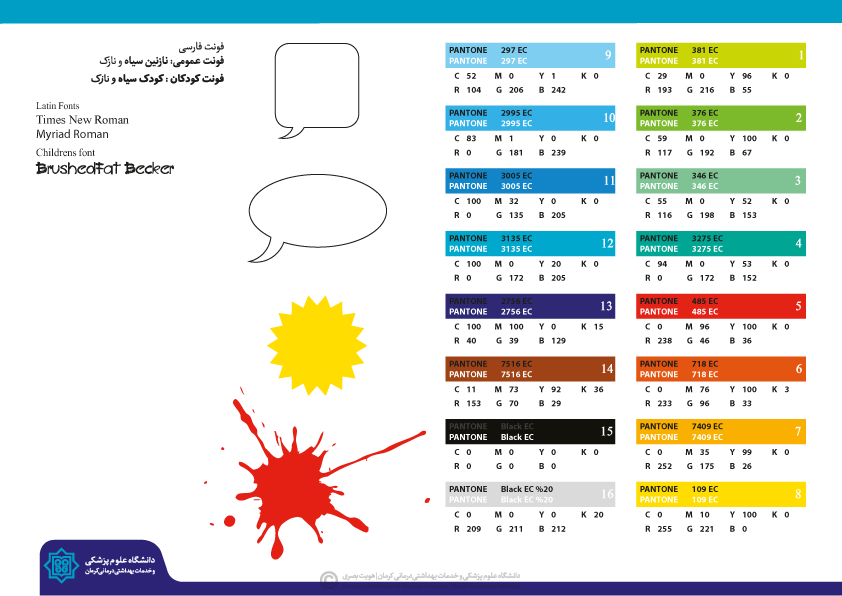Click the rounded square speech bubble
Screen dimensions: 842x596
tap(316, 84)
